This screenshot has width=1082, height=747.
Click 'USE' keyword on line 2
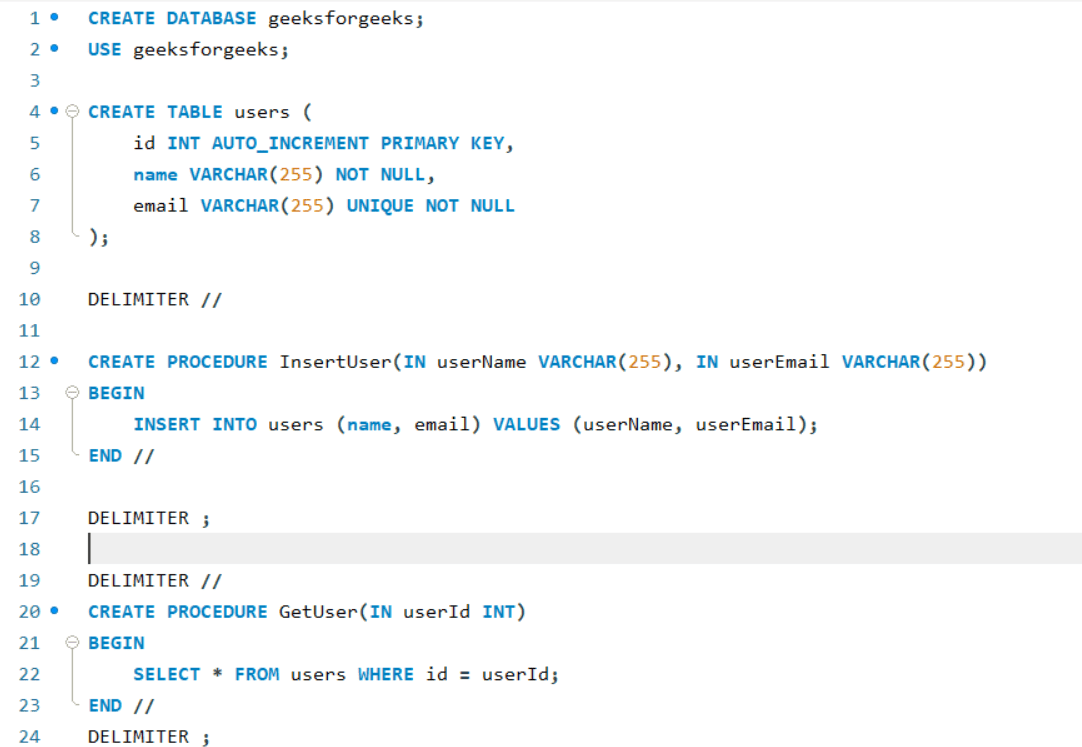coord(104,50)
